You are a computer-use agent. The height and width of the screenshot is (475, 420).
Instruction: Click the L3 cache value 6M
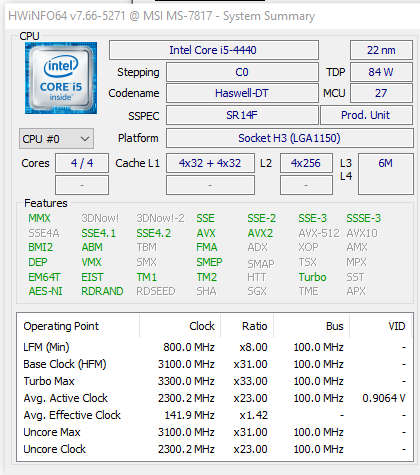(x=386, y=174)
